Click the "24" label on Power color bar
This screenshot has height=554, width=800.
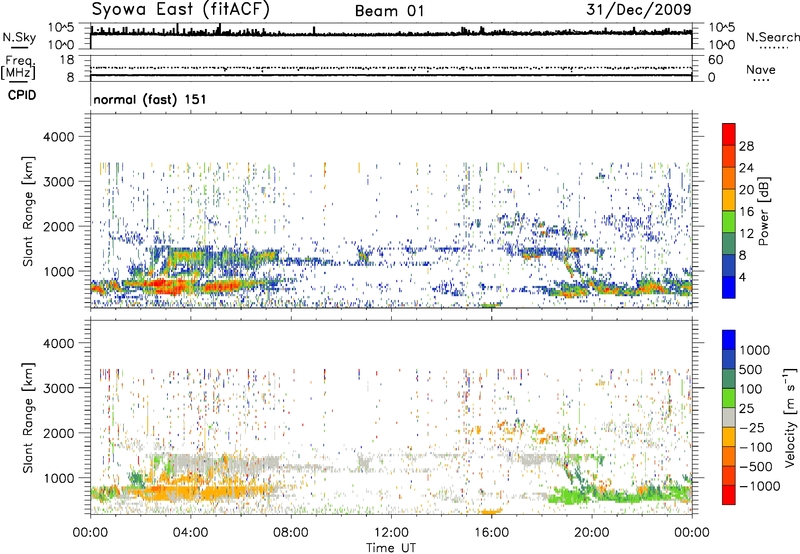(x=746, y=168)
